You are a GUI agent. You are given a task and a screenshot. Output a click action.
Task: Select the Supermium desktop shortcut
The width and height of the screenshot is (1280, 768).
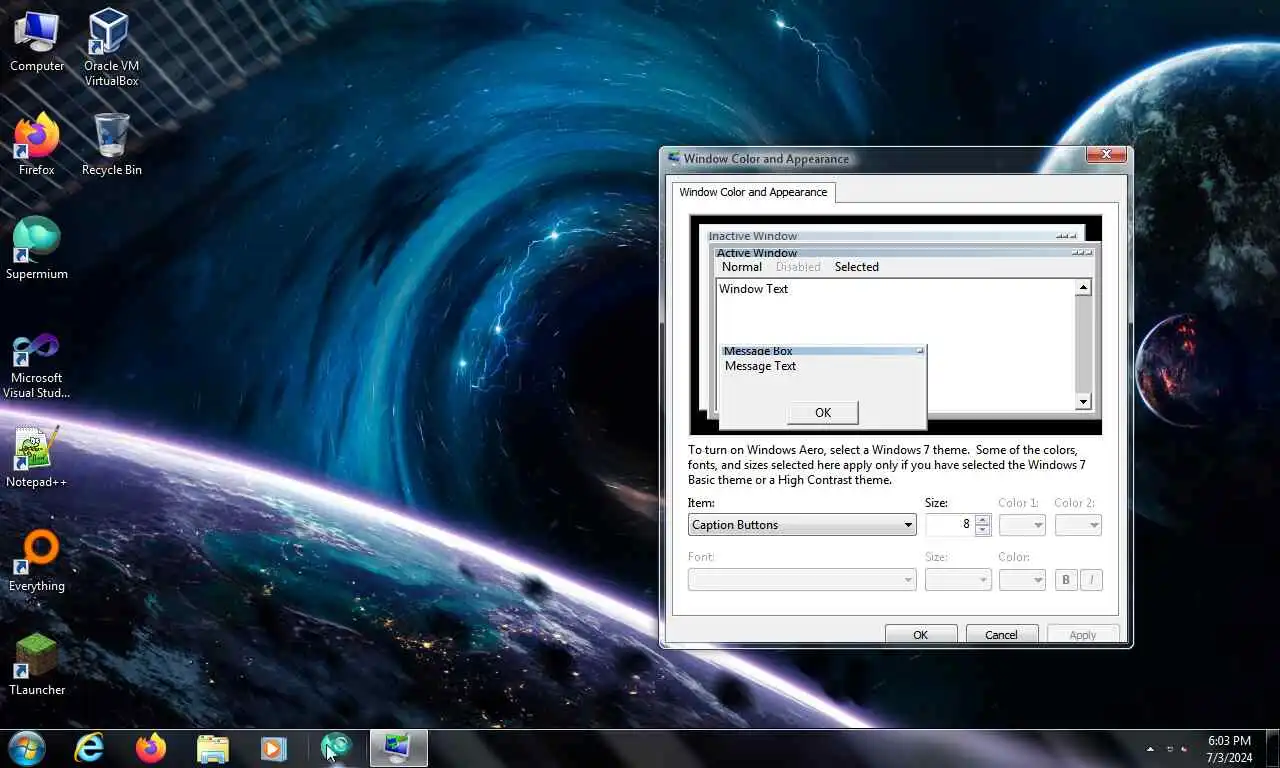(x=37, y=249)
